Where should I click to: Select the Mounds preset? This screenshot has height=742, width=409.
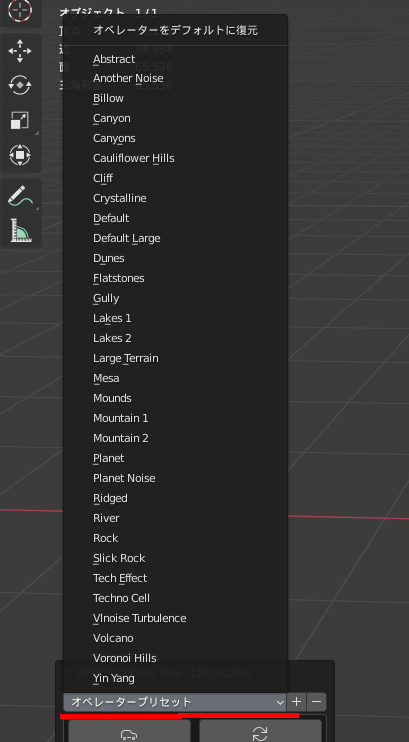(x=175, y=398)
